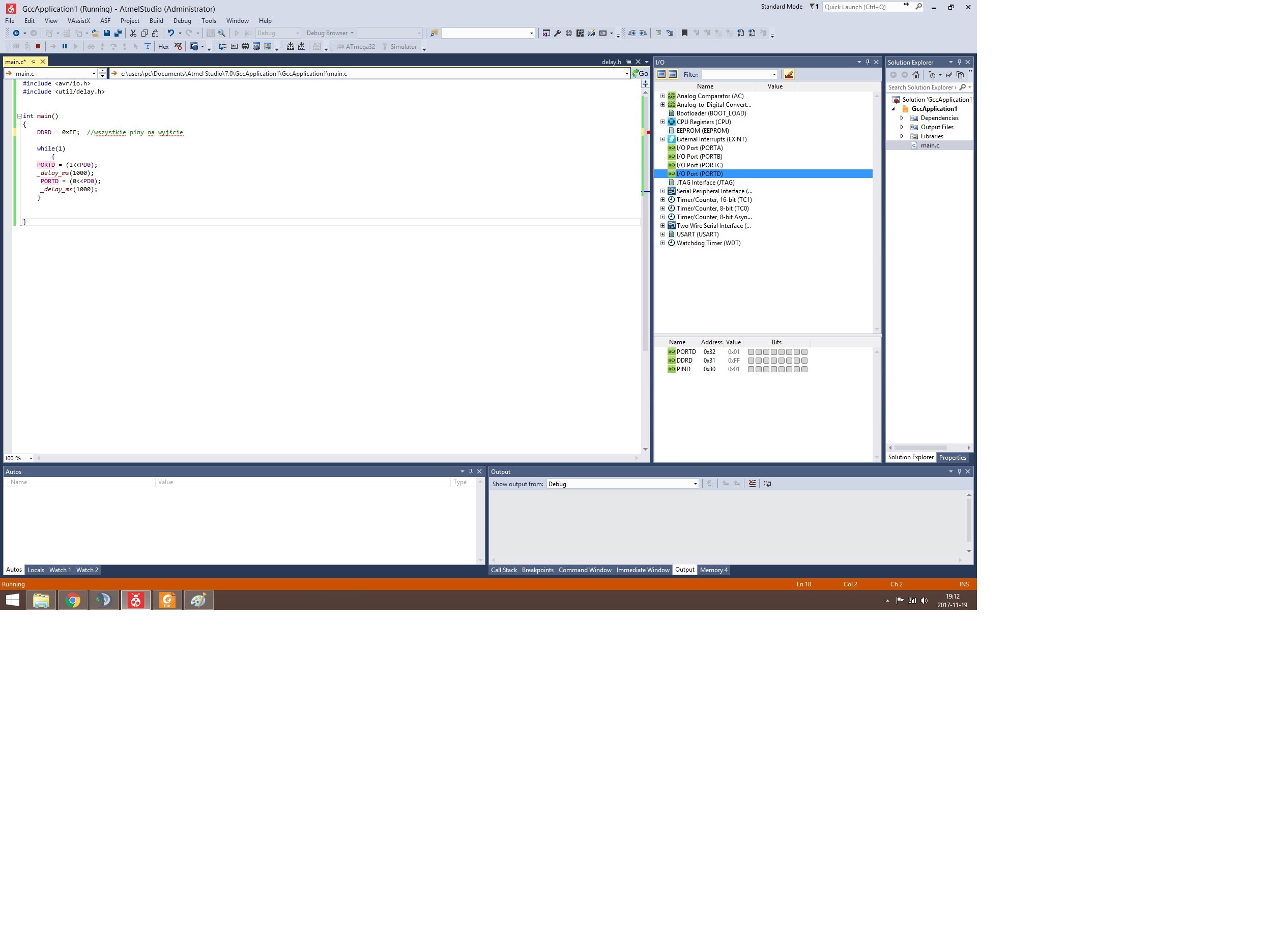The height and width of the screenshot is (952, 1270).
Task: Click the Save All toolbar icon
Action: [118, 33]
